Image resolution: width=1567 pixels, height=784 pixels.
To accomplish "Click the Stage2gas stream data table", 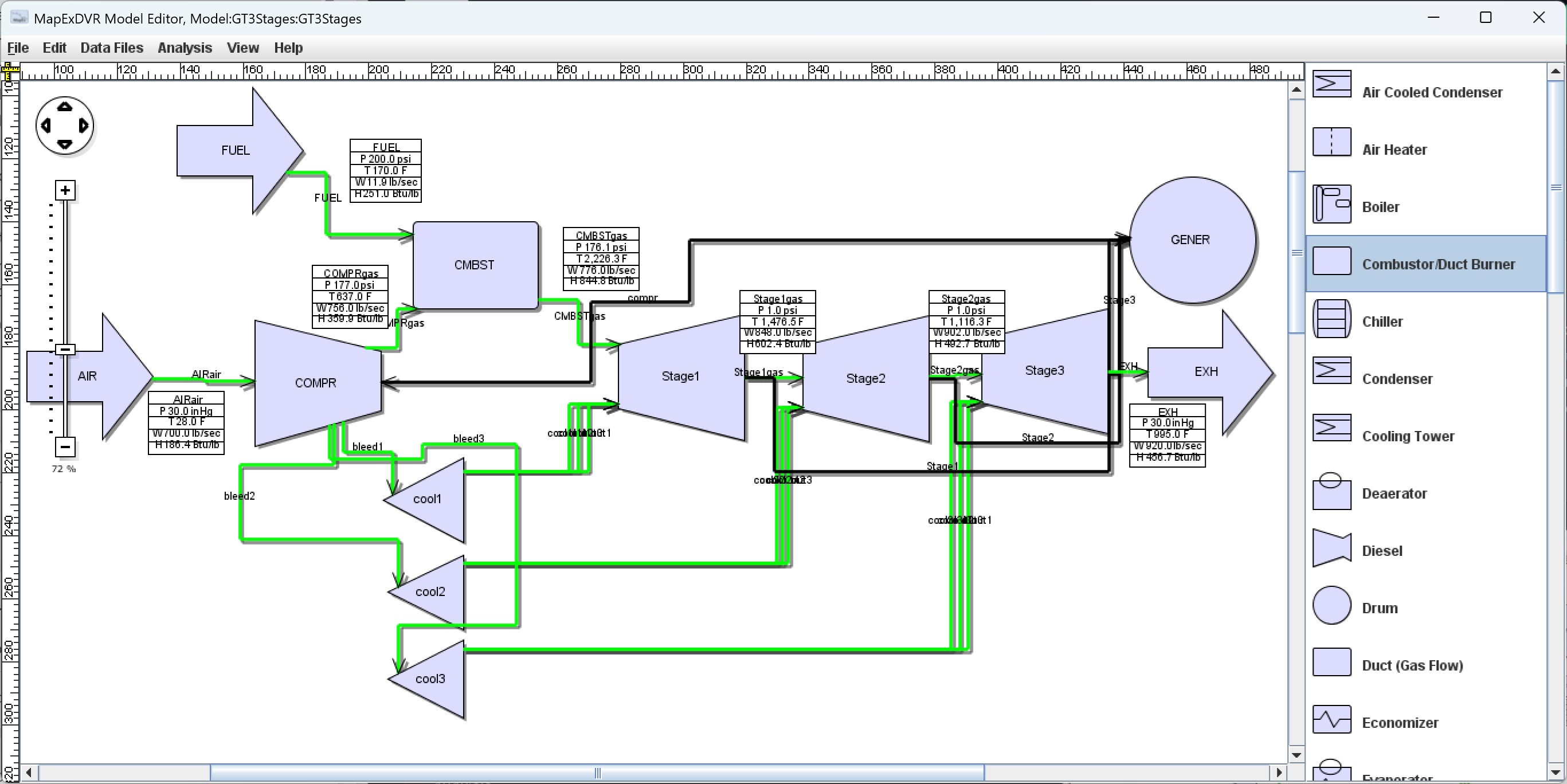I will click(x=966, y=322).
